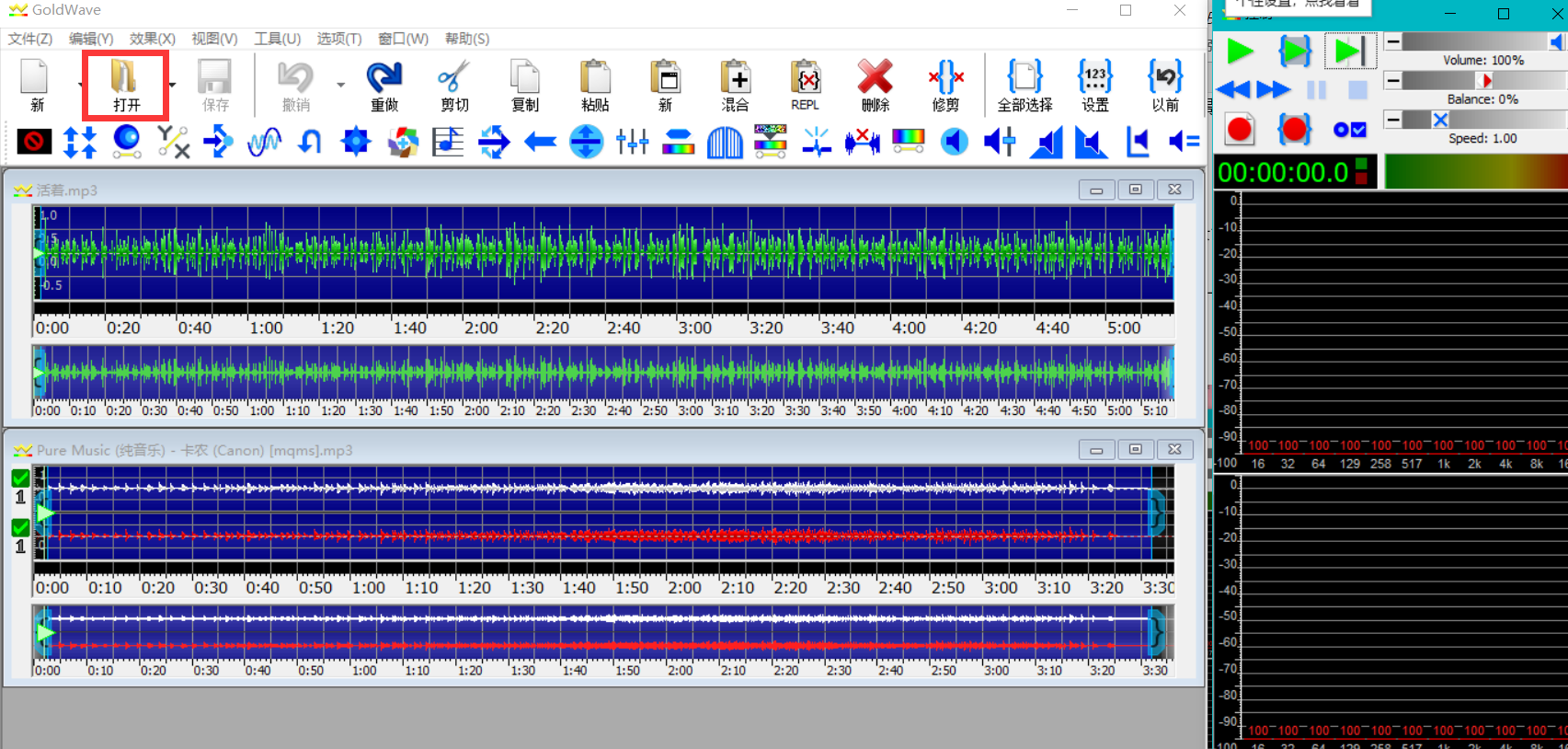Toggle the lower channel green checkbox
The height and width of the screenshot is (749, 1568).
pos(20,528)
